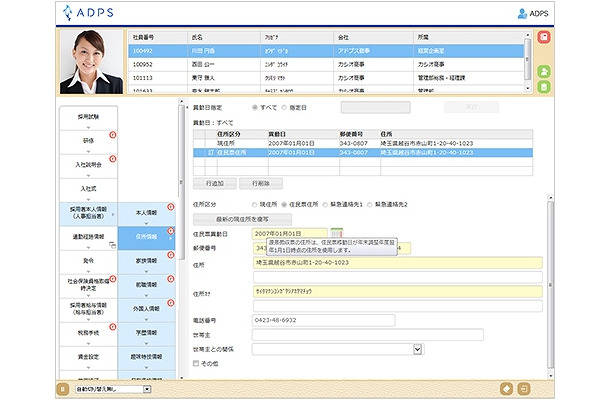Expand the chevron under 採用試験

(x=88, y=127)
